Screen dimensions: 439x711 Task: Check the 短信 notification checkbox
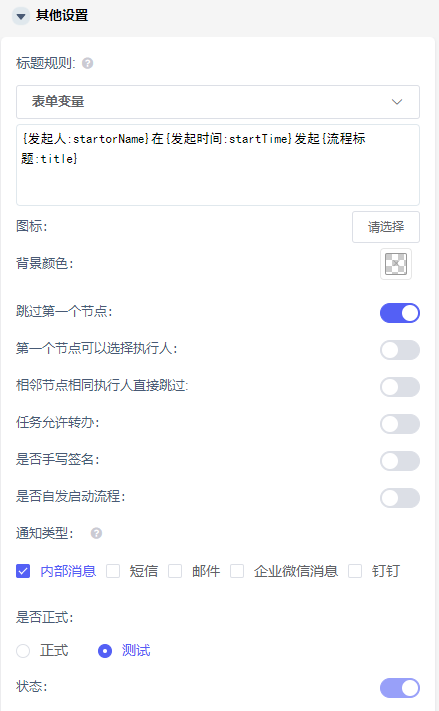point(113,571)
